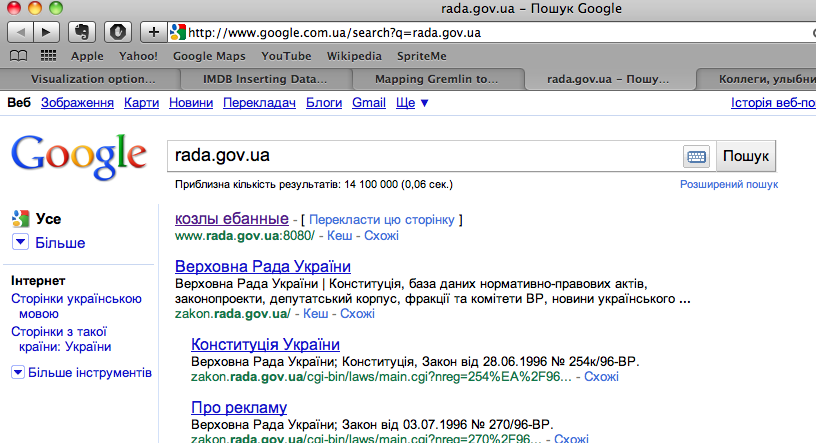
Task: Open Історія веб-пошуку link
Action: (x=773, y=103)
